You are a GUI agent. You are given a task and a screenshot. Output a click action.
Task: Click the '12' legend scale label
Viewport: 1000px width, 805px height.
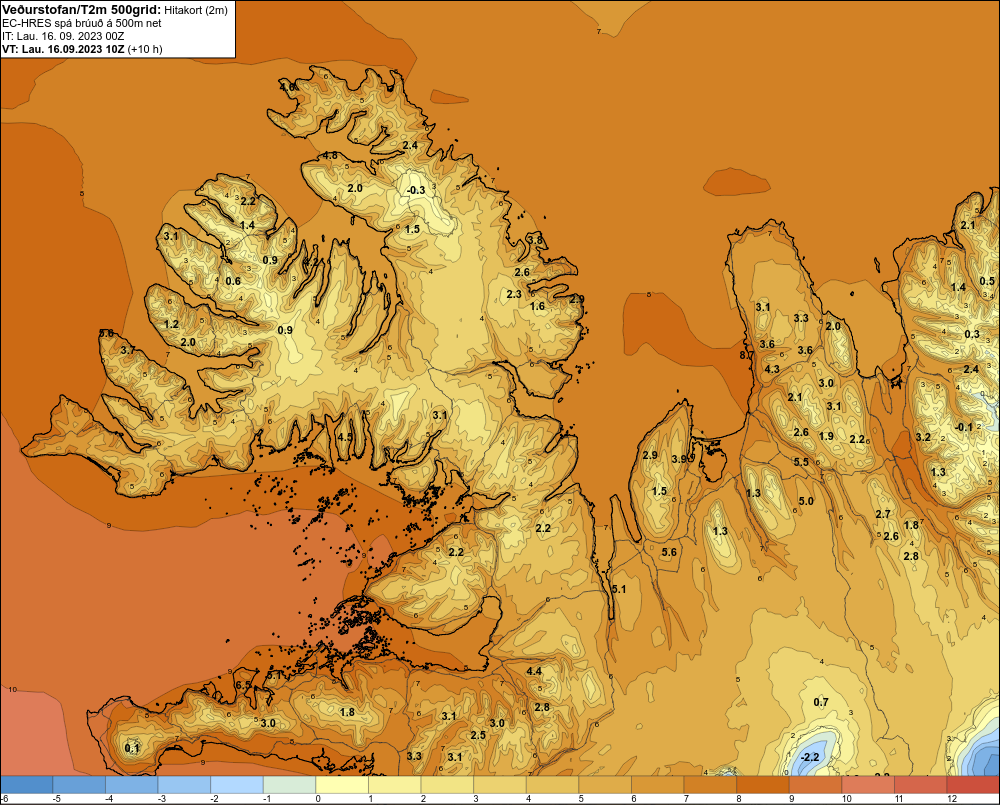[x=952, y=799]
